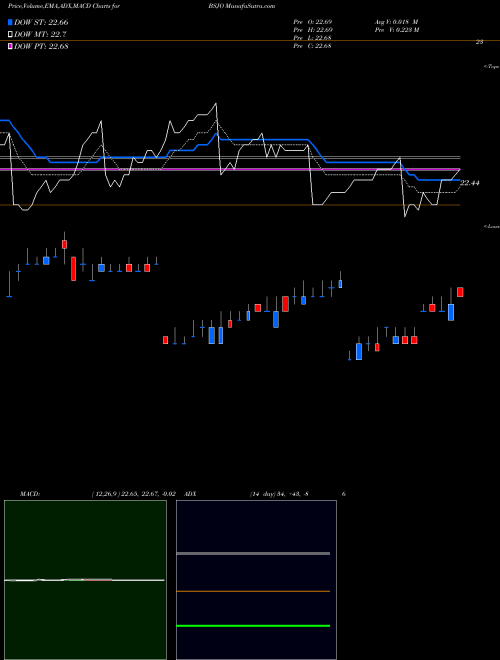The height and width of the screenshot is (660, 500).
Task: Click the '23' price axis label
Action: [x=479, y=42]
